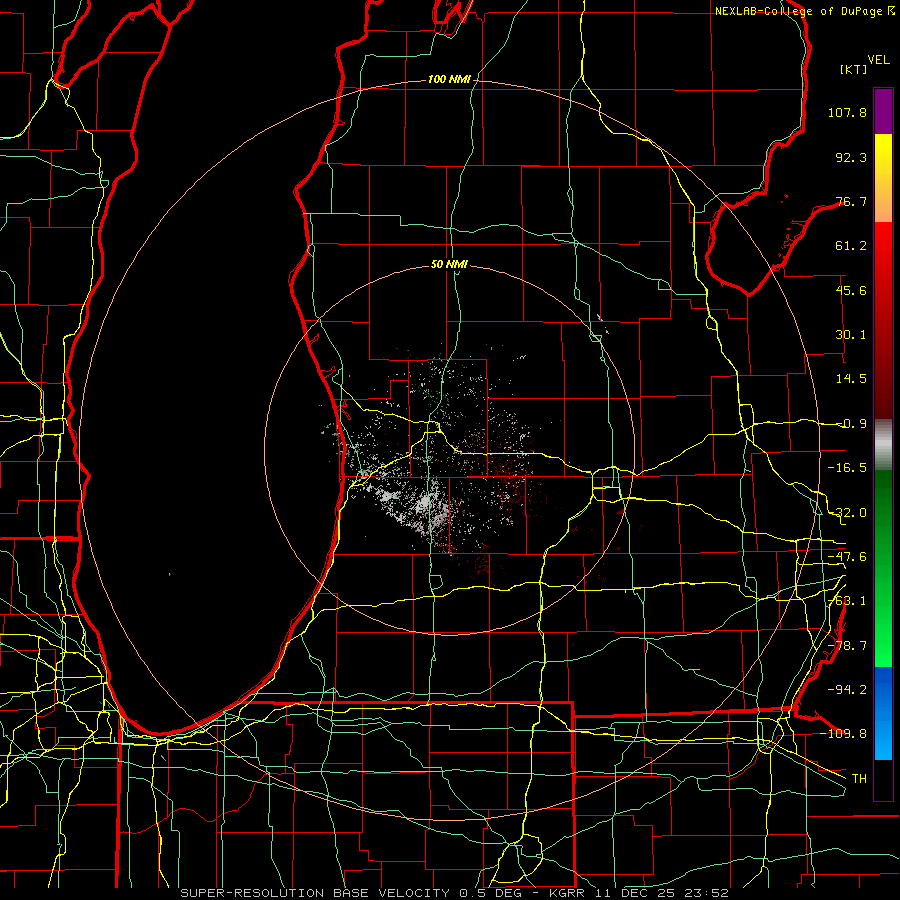900x900 pixels.
Task: Click the [KT] units label
Action: pos(854,69)
